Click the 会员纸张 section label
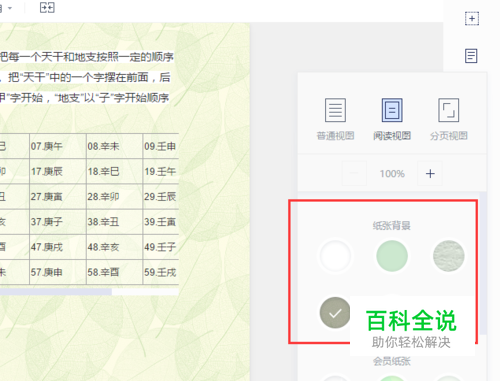 coord(392,361)
